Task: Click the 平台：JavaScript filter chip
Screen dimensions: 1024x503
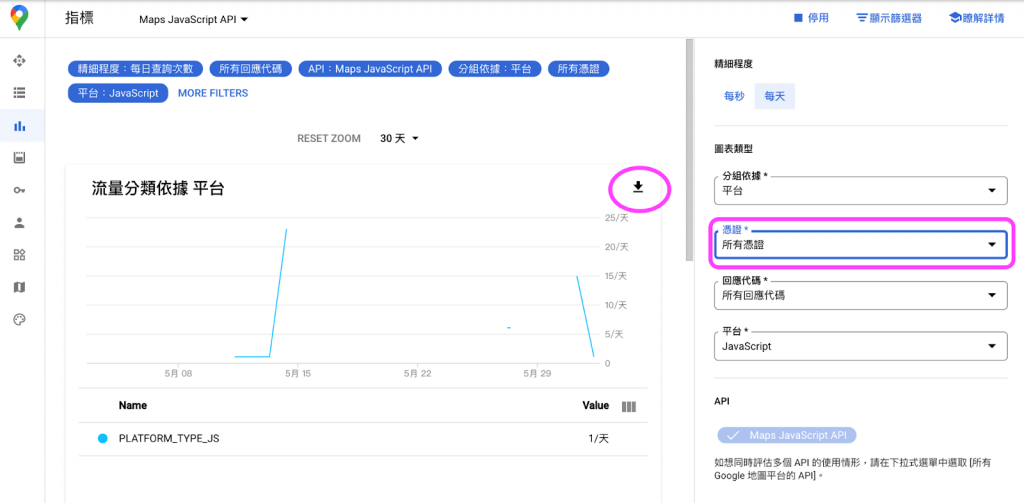Action: (118, 93)
